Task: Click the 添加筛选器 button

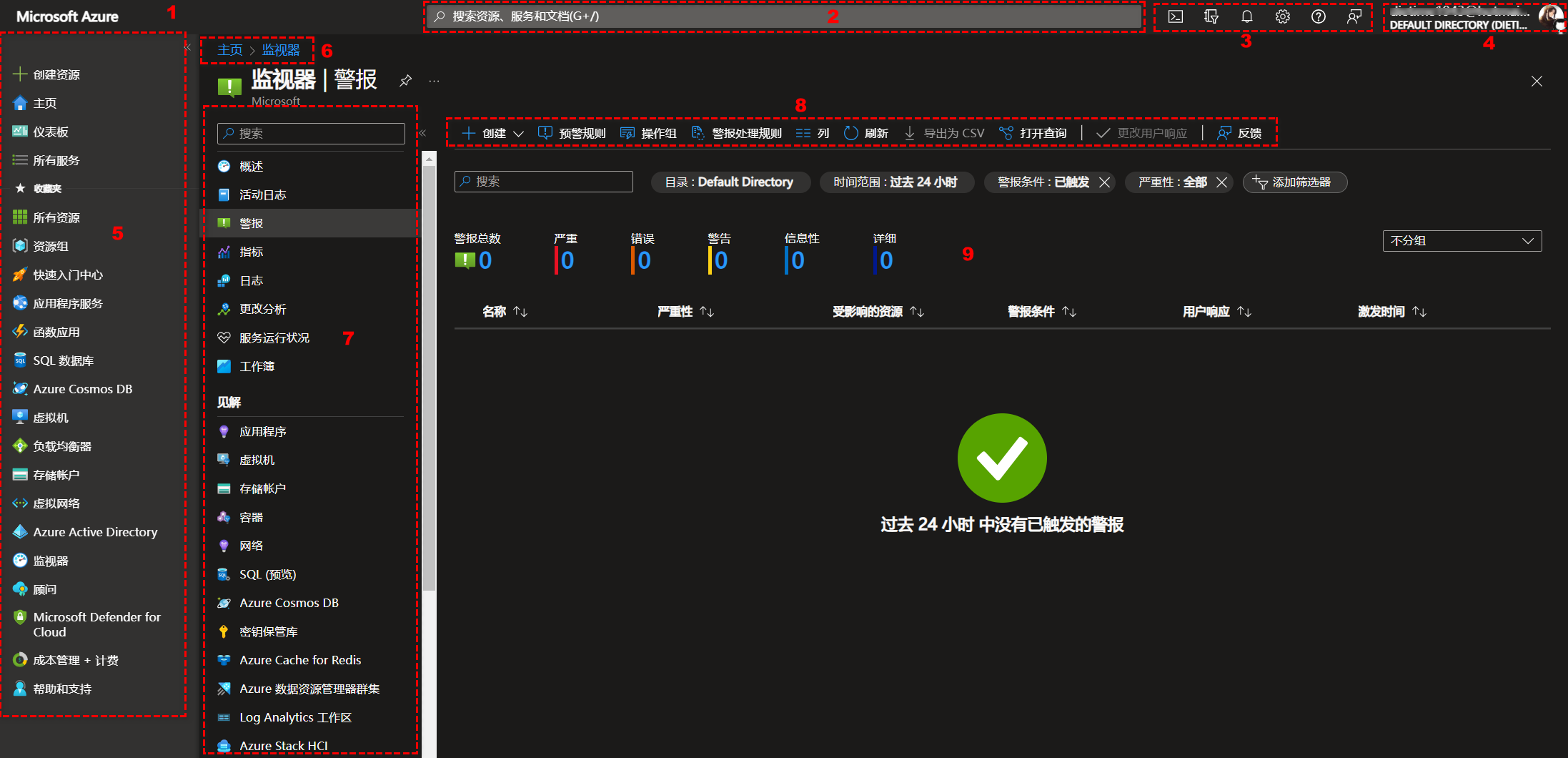Action: coord(1295,182)
